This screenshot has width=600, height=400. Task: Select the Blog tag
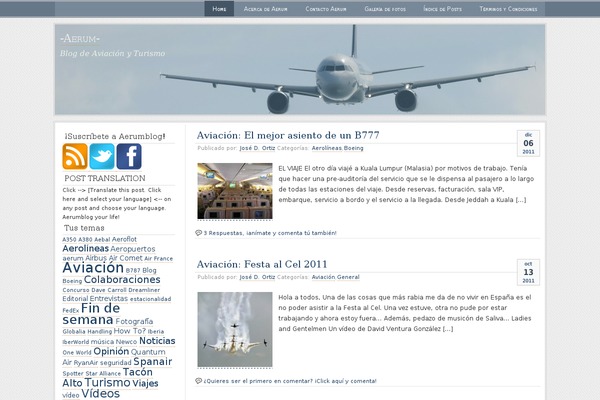[x=149, y=270]
